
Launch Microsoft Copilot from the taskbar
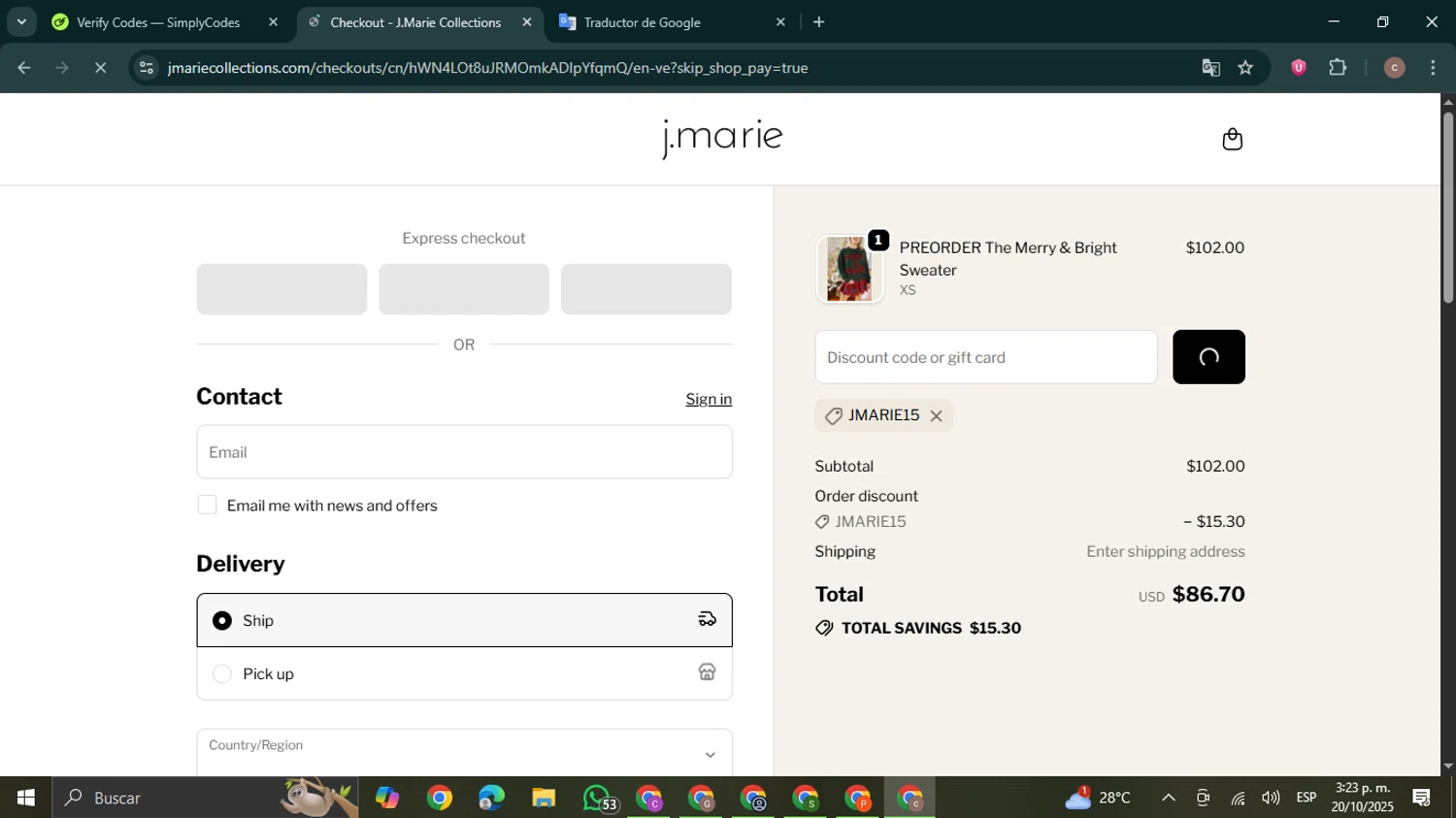[x=387, y=798]
